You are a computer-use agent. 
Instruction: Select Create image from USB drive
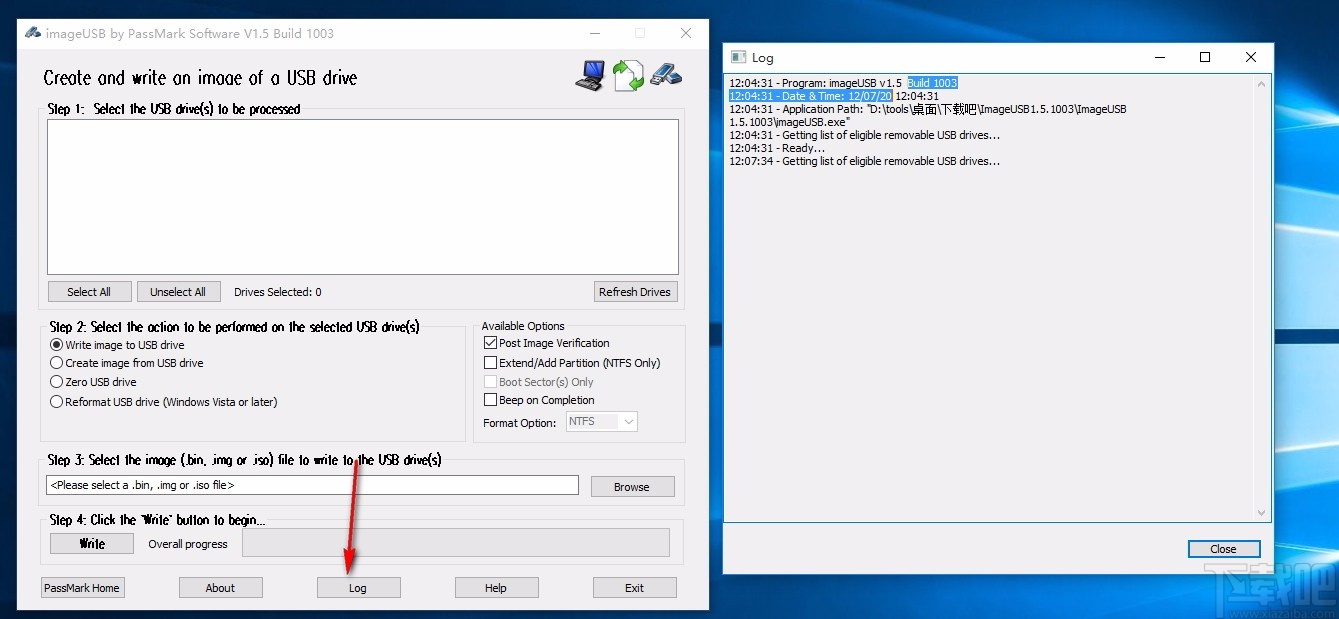(x=56, y=363)
